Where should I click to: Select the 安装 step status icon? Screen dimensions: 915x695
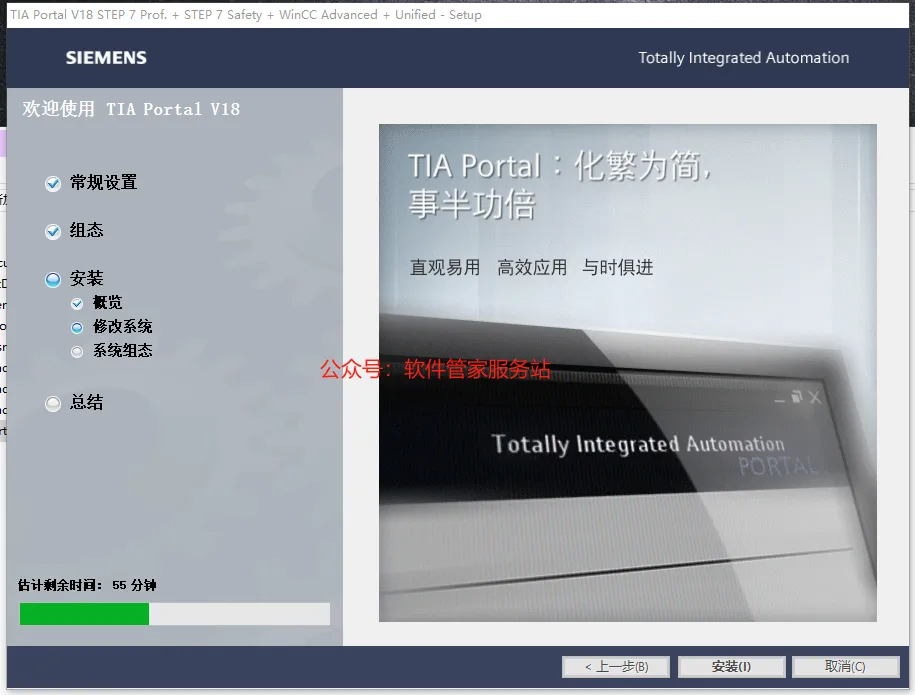coord(53,280)
